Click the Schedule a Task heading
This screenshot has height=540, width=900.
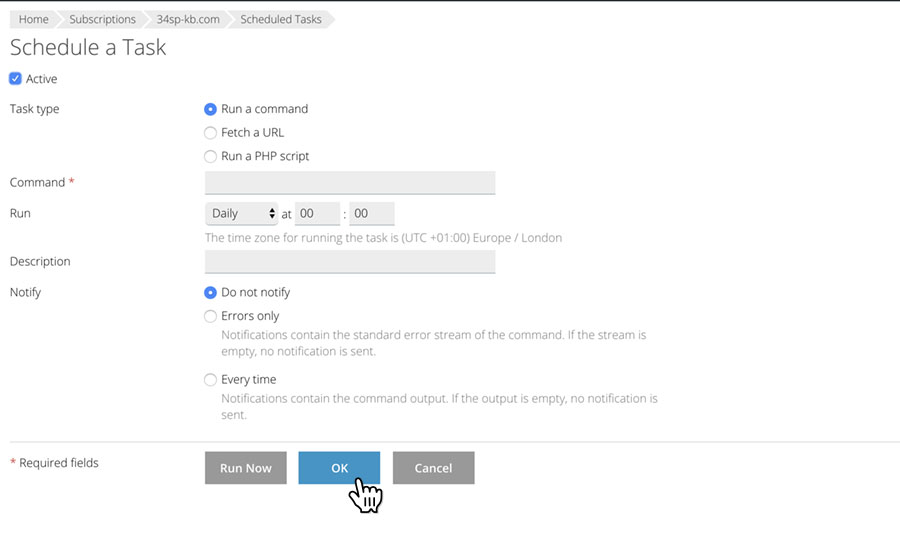click(88, 47)
